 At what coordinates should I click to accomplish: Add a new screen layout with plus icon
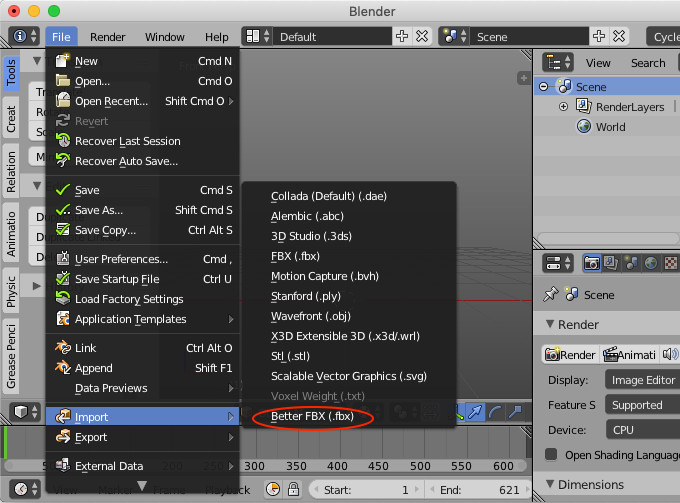[x=402, y=36]
